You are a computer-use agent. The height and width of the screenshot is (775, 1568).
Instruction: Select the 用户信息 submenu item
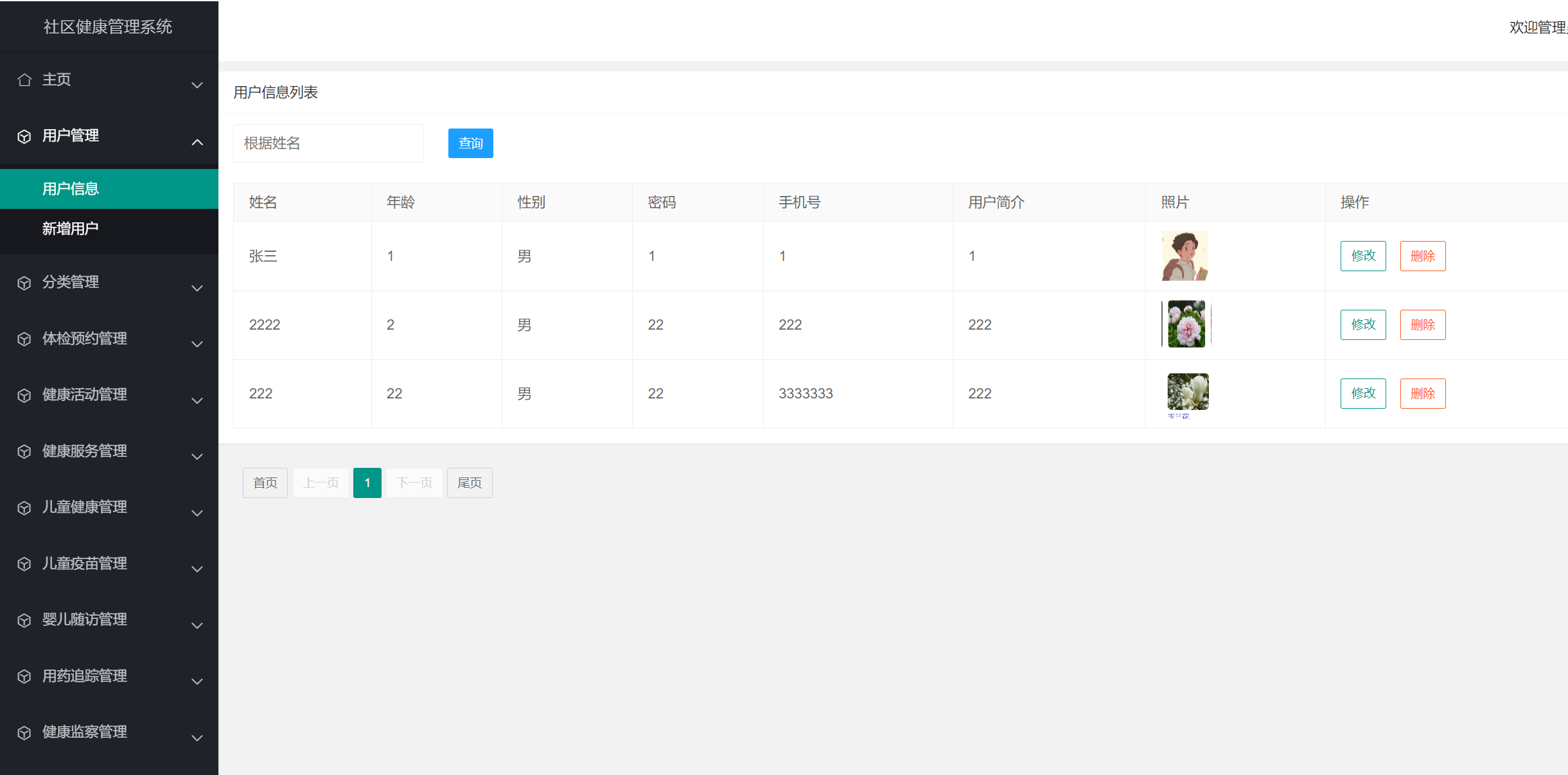71,189
